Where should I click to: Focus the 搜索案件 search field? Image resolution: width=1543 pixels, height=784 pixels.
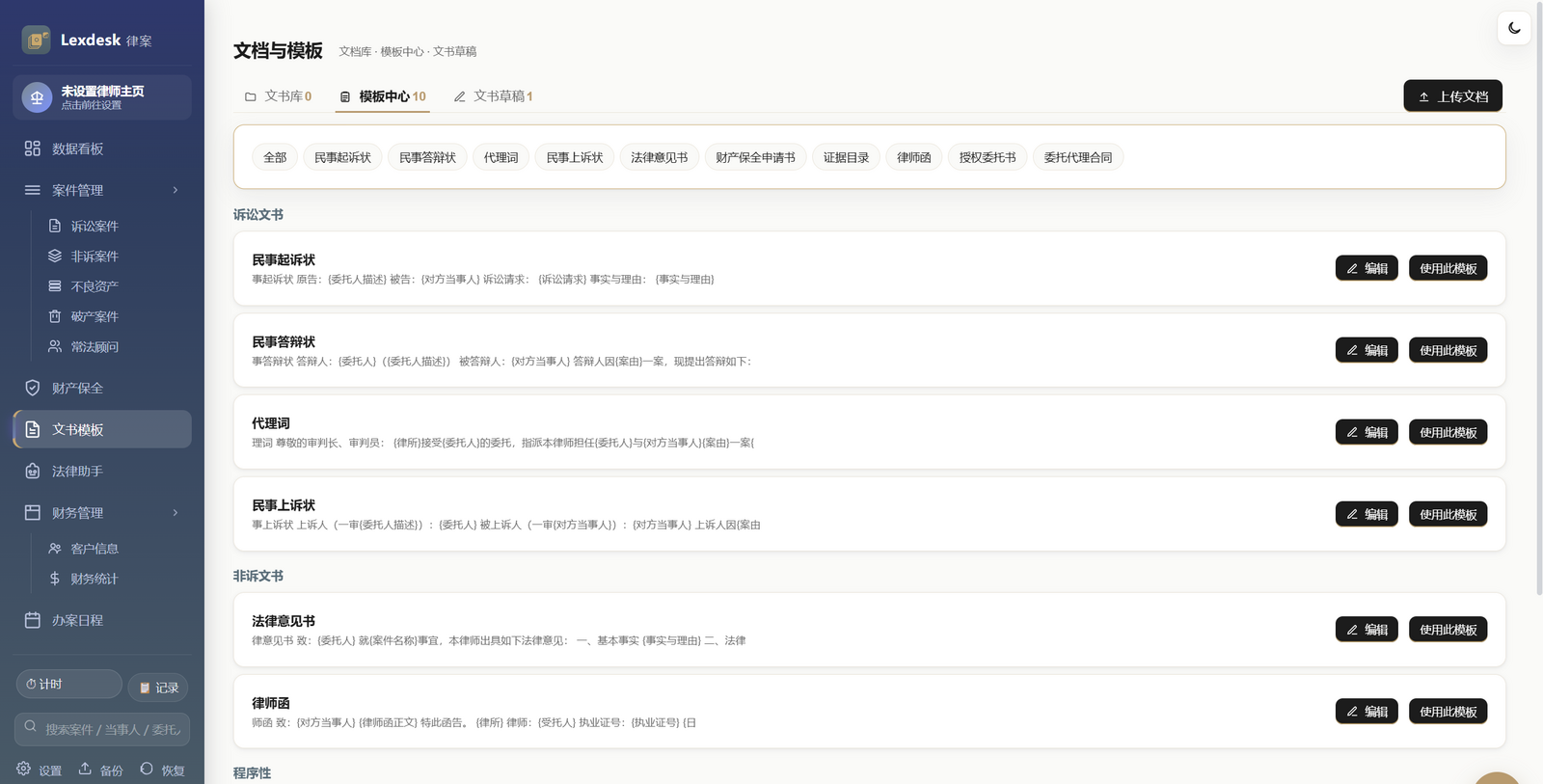pos(102,729)
